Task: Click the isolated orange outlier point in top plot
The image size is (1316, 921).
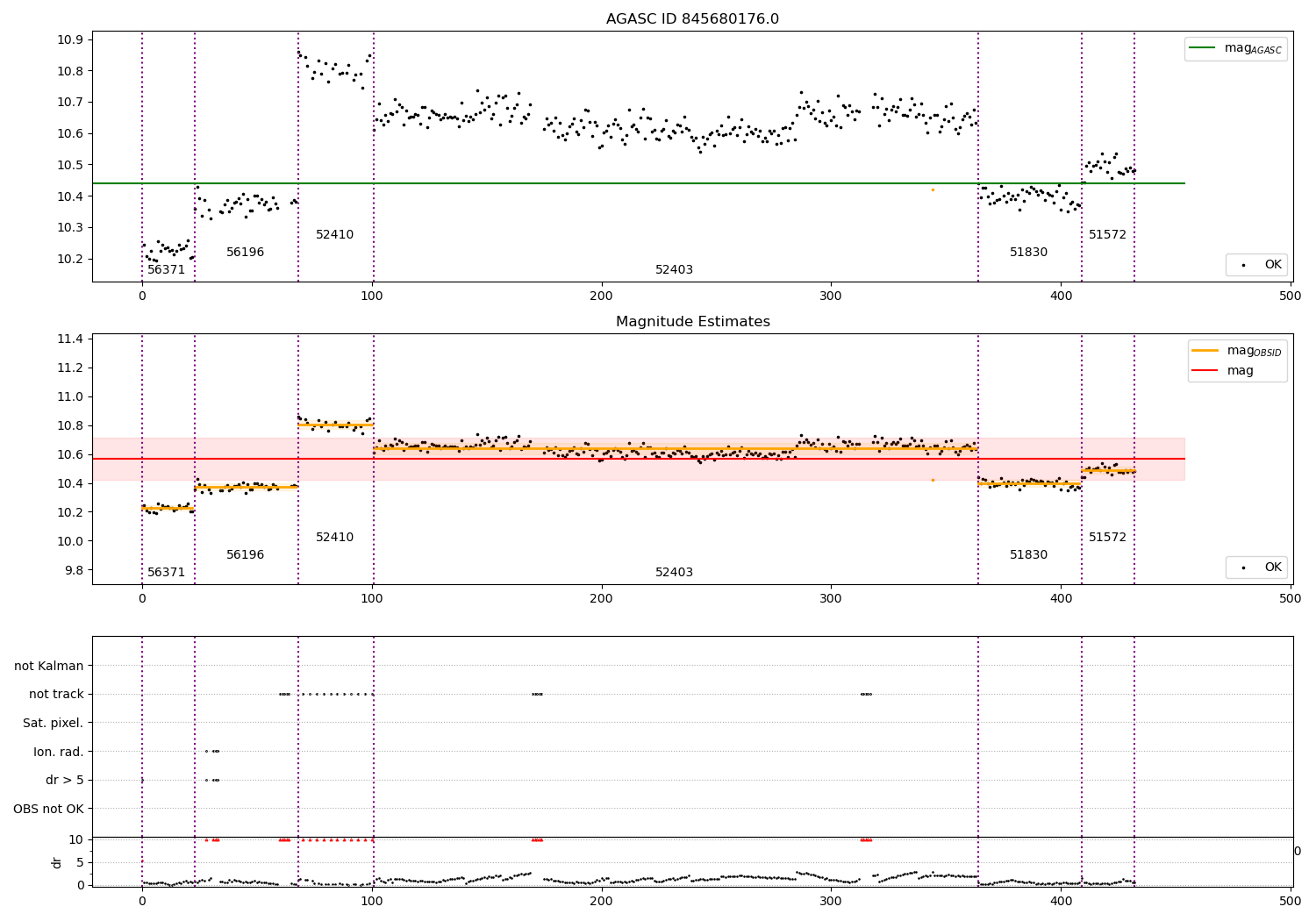Action: point(933,189)
